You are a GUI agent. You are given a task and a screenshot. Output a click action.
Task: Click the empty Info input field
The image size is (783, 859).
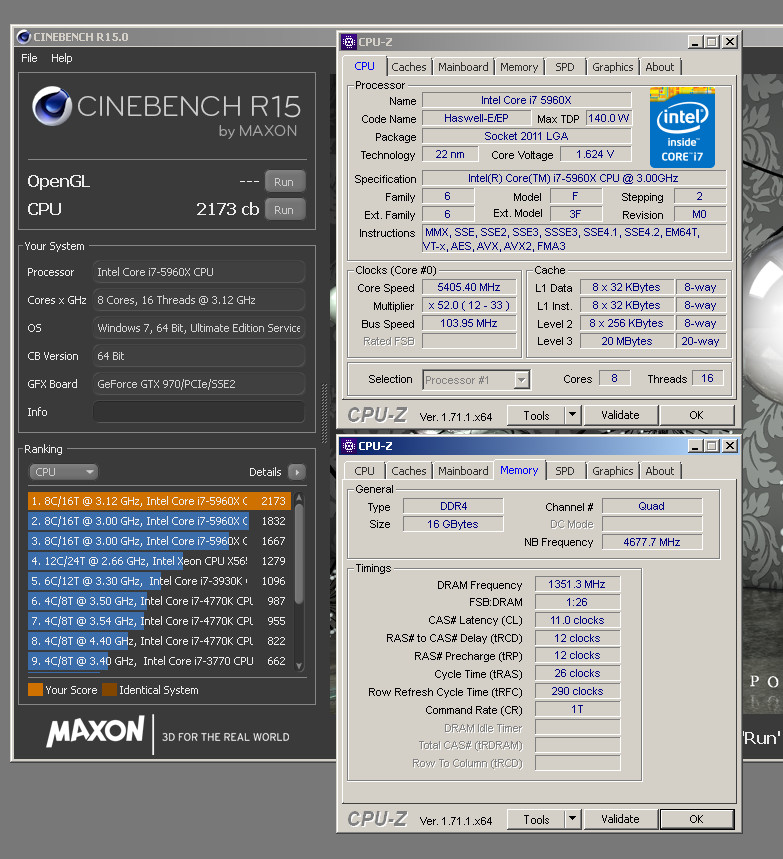(198, 412)
